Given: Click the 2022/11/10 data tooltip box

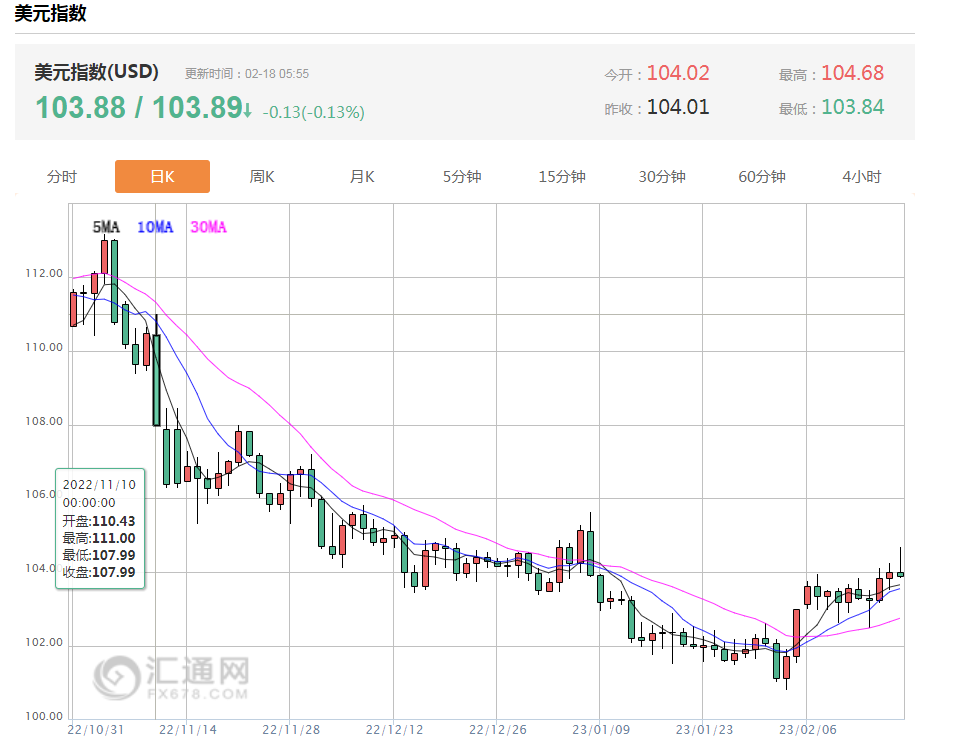Looking at the screenshot, I should point(99,527).
